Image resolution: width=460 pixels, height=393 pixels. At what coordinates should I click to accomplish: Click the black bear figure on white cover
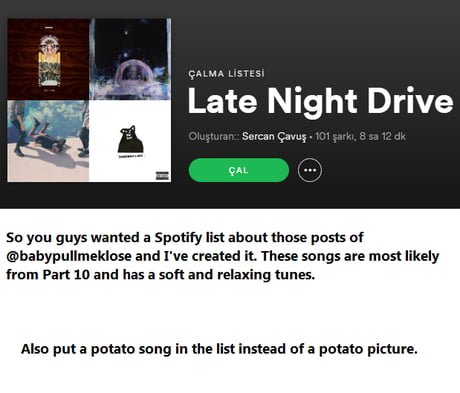coord(131,140)
